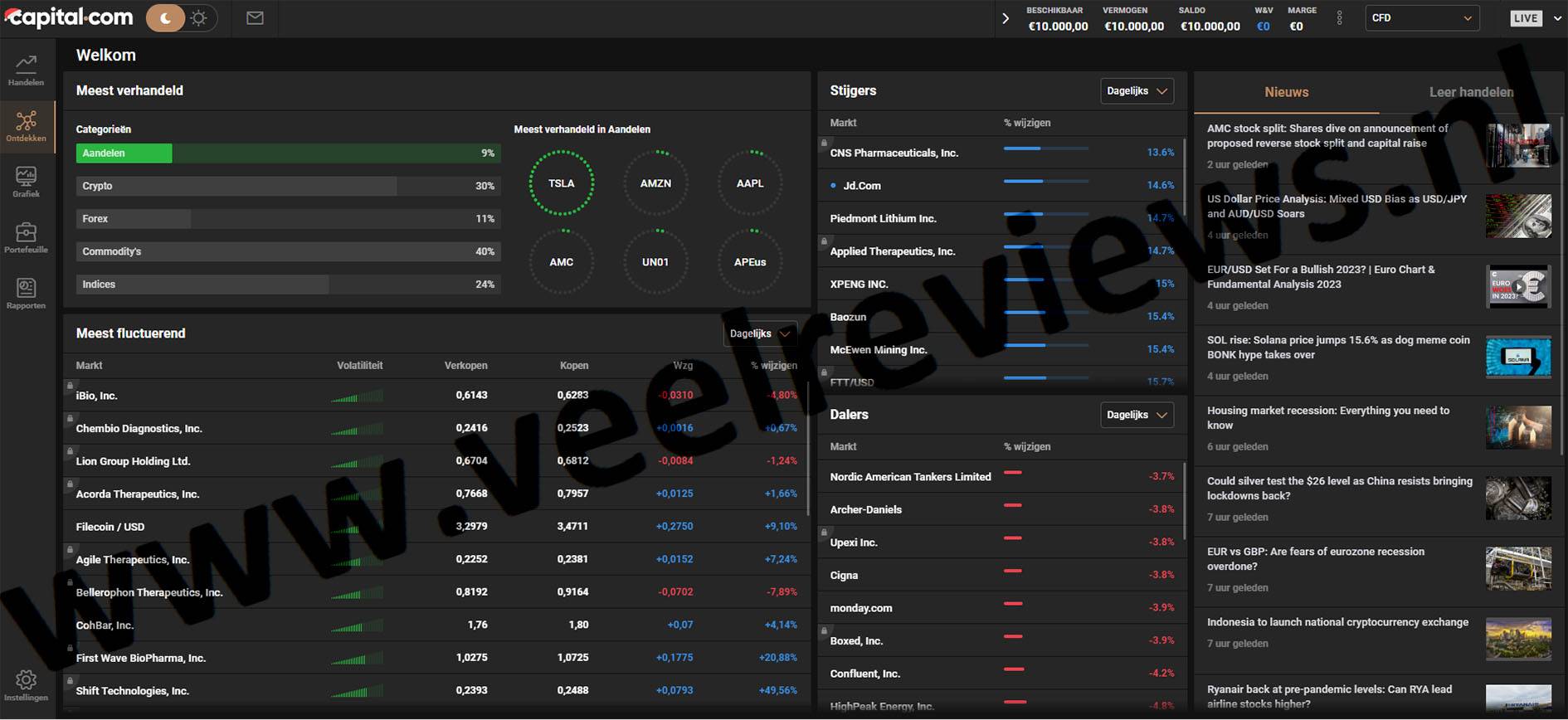This screenshot has width=1568, height=720.
Task: Open Instellingen settings gear
Action: (x=26, y=685)
